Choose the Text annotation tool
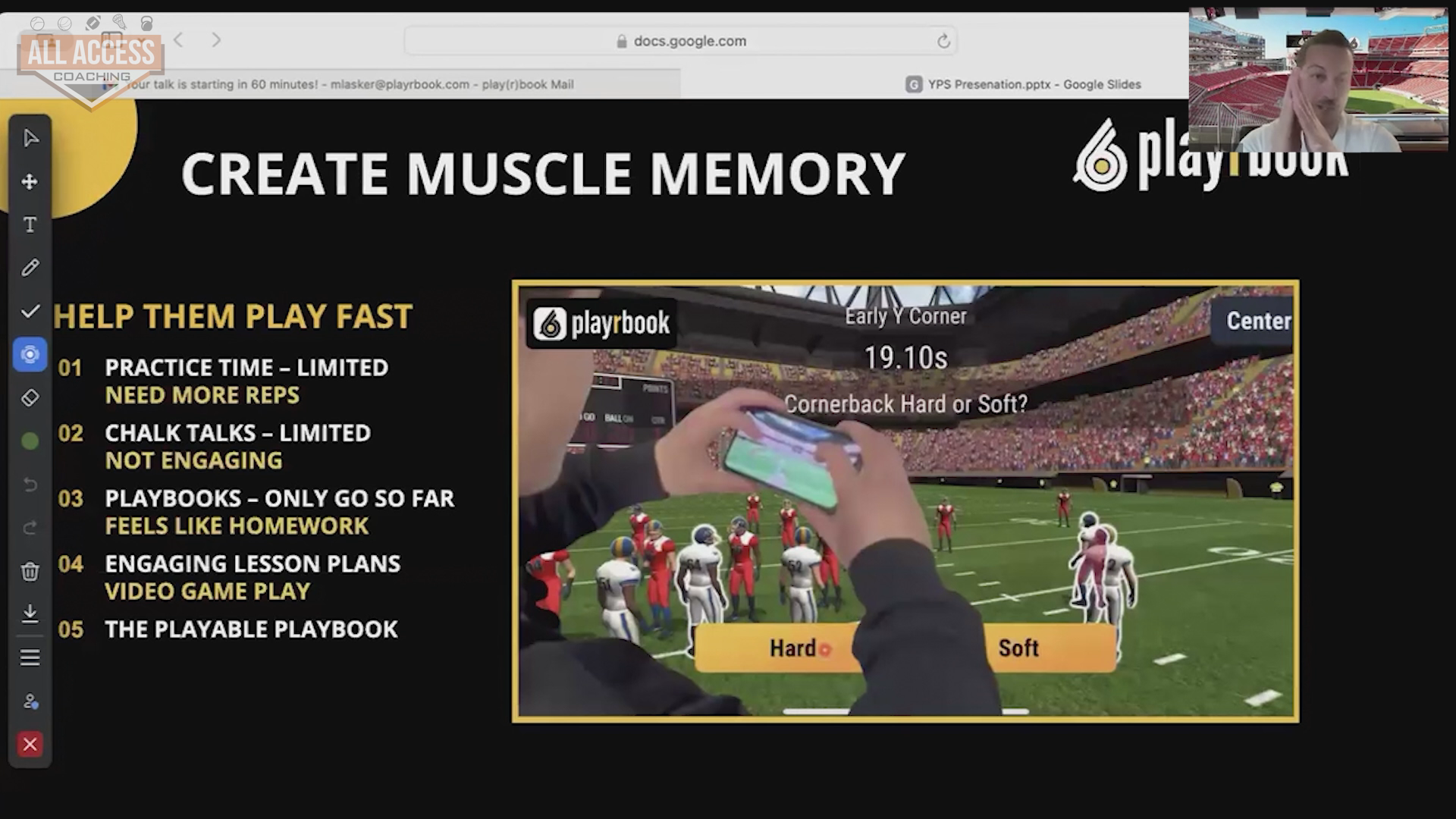This screenshot has height=819, width=1456. [30, 224]
